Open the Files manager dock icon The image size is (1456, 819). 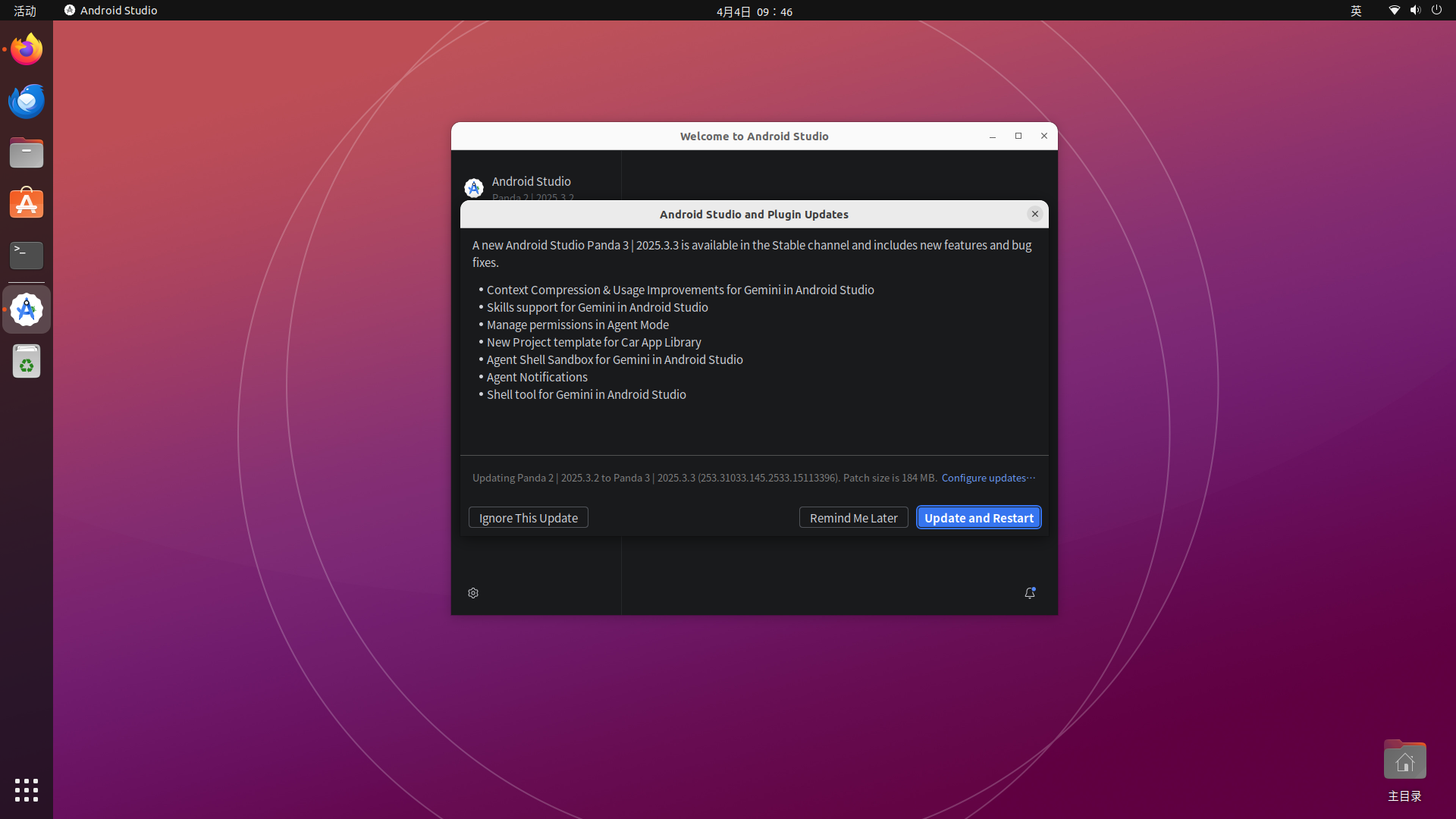(x=27, y=153)
